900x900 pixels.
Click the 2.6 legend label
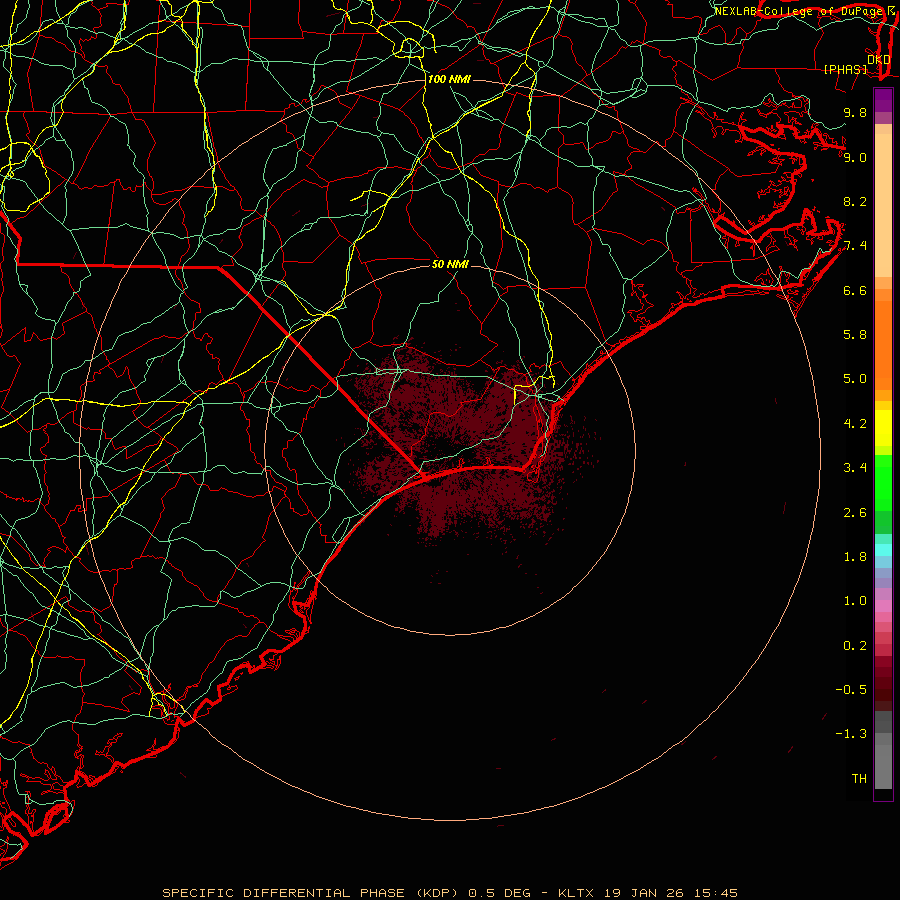[855, 513]
